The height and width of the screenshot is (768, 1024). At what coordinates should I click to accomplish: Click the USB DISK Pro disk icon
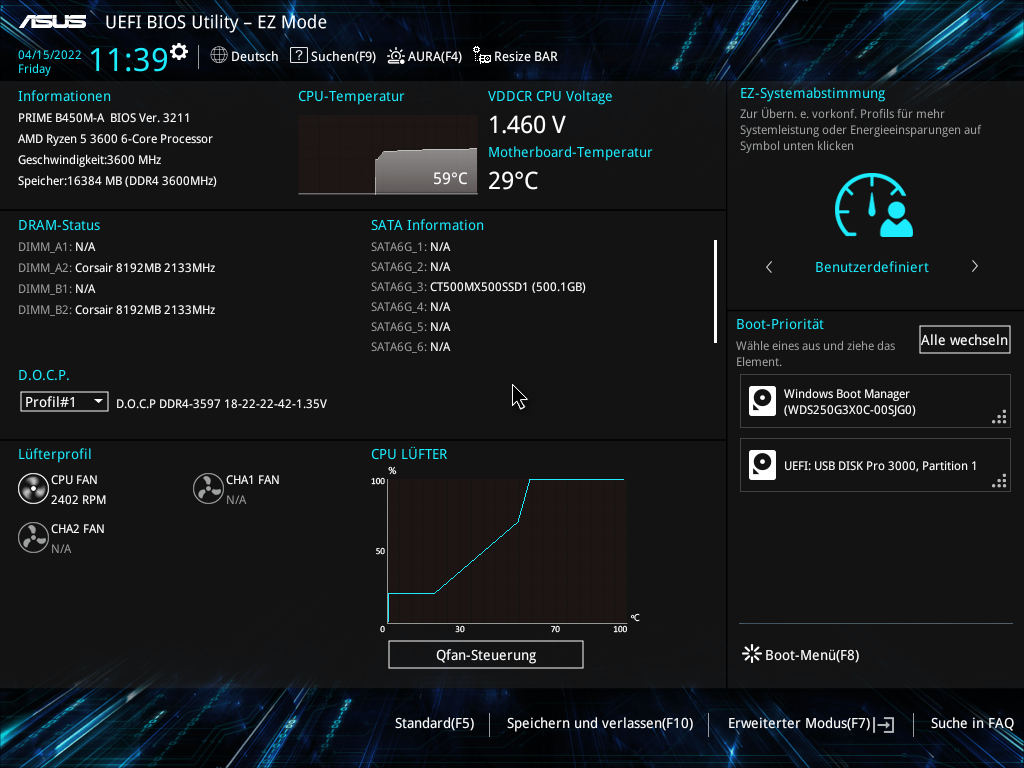tap(762, 465)
